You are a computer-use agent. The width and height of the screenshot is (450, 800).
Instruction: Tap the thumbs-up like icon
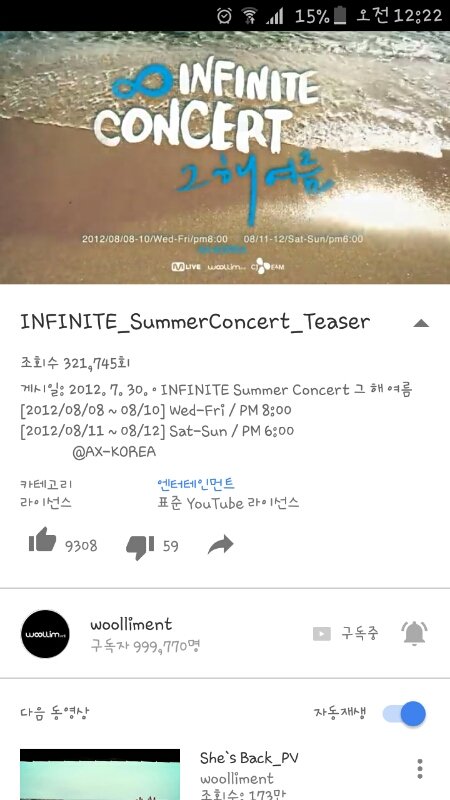pyautogui.click(x=42, y=540)
